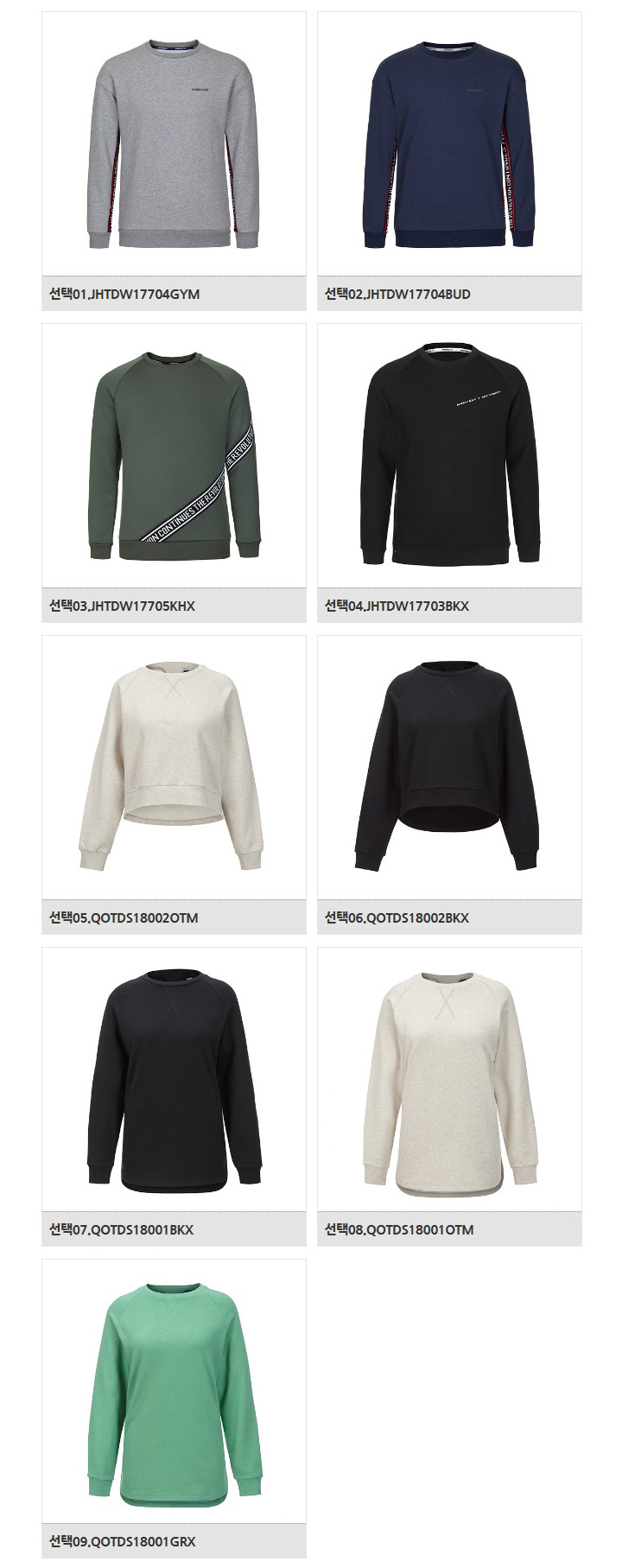Click label 선택08.QOTDS18001OTM

(x=399, y=1229)
